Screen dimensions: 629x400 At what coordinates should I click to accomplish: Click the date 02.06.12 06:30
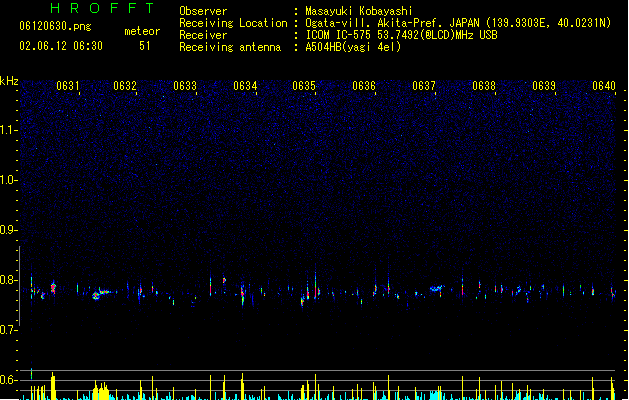61,46
